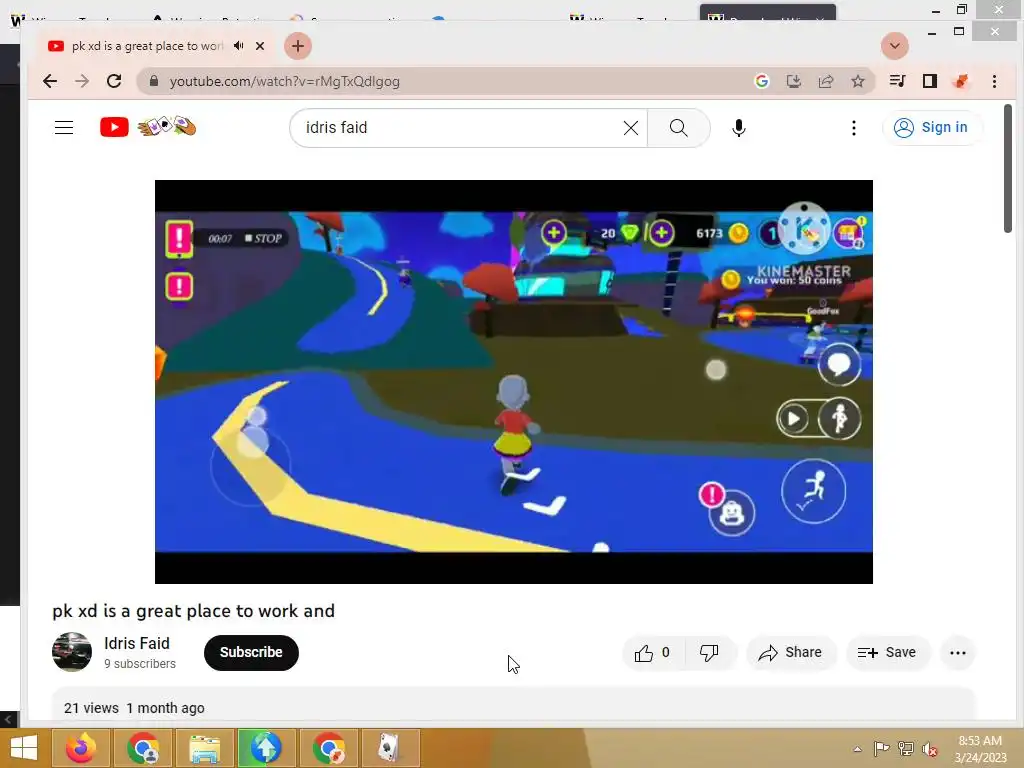Run search with the magnifier button
This screenshot has width=1024, height=768.
(679, 128)
